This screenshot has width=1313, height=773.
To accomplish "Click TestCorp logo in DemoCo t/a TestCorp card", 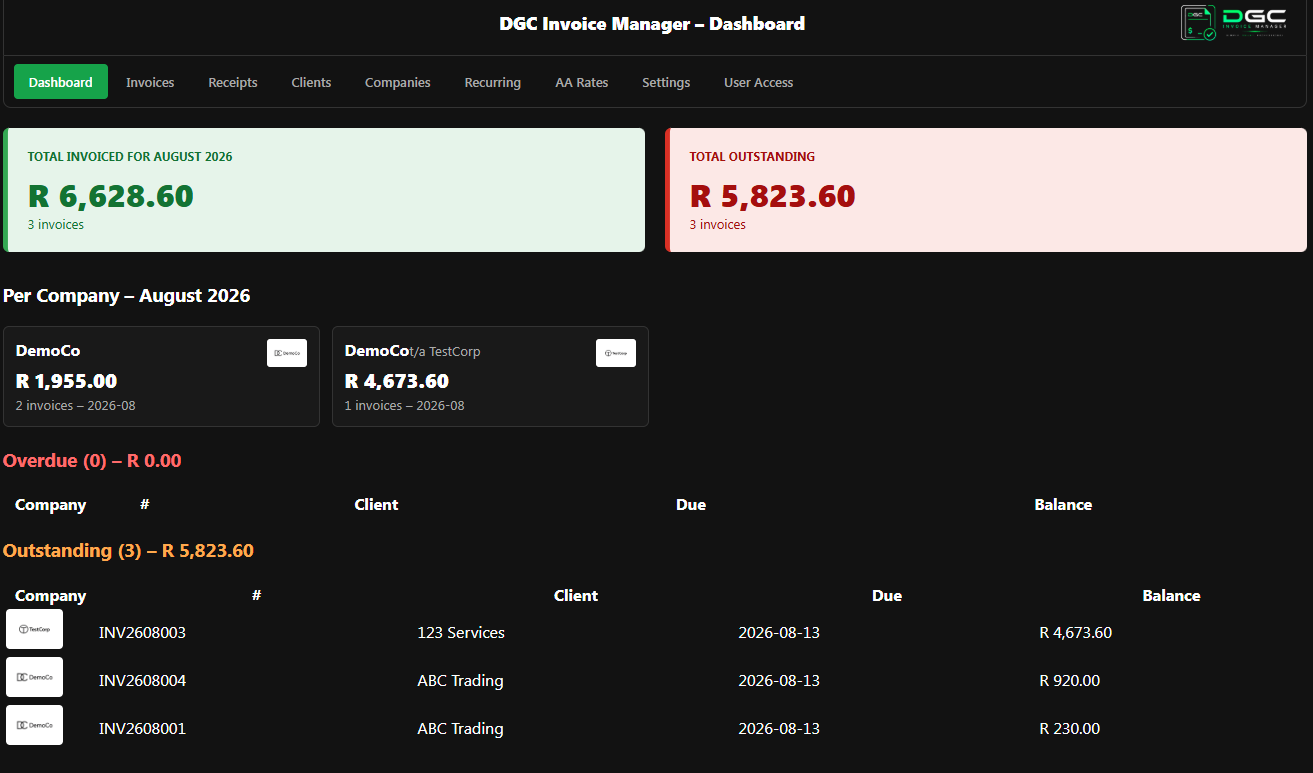I will point(616,353).
